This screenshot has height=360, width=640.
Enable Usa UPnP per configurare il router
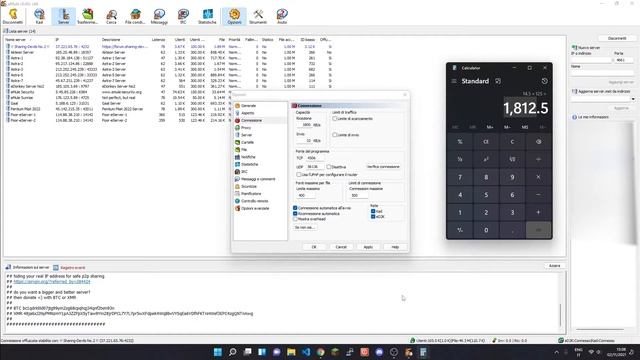[x=299, y=175]
